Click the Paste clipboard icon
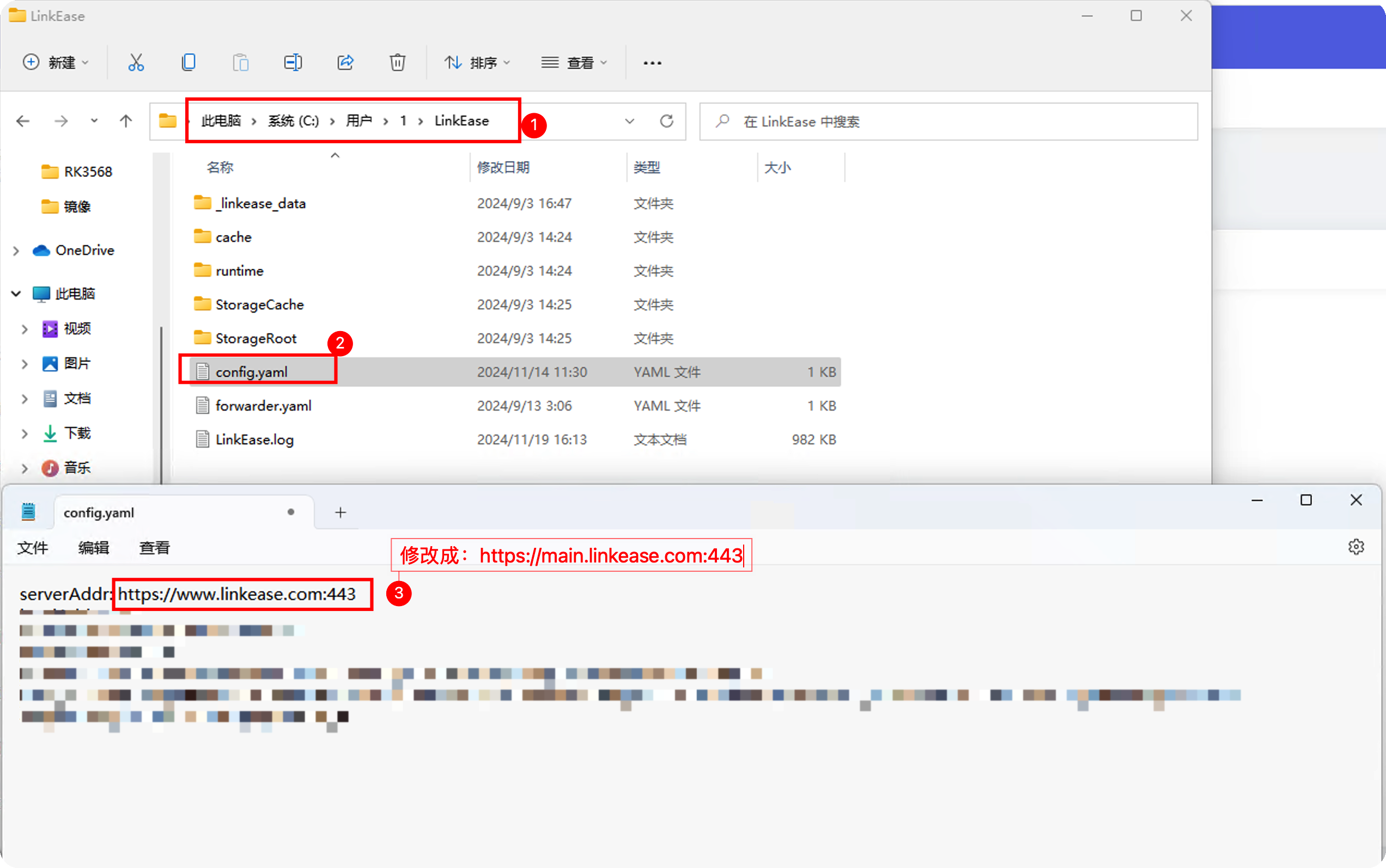The width and height of the screenshot is (1386, 868). [241, 62]
